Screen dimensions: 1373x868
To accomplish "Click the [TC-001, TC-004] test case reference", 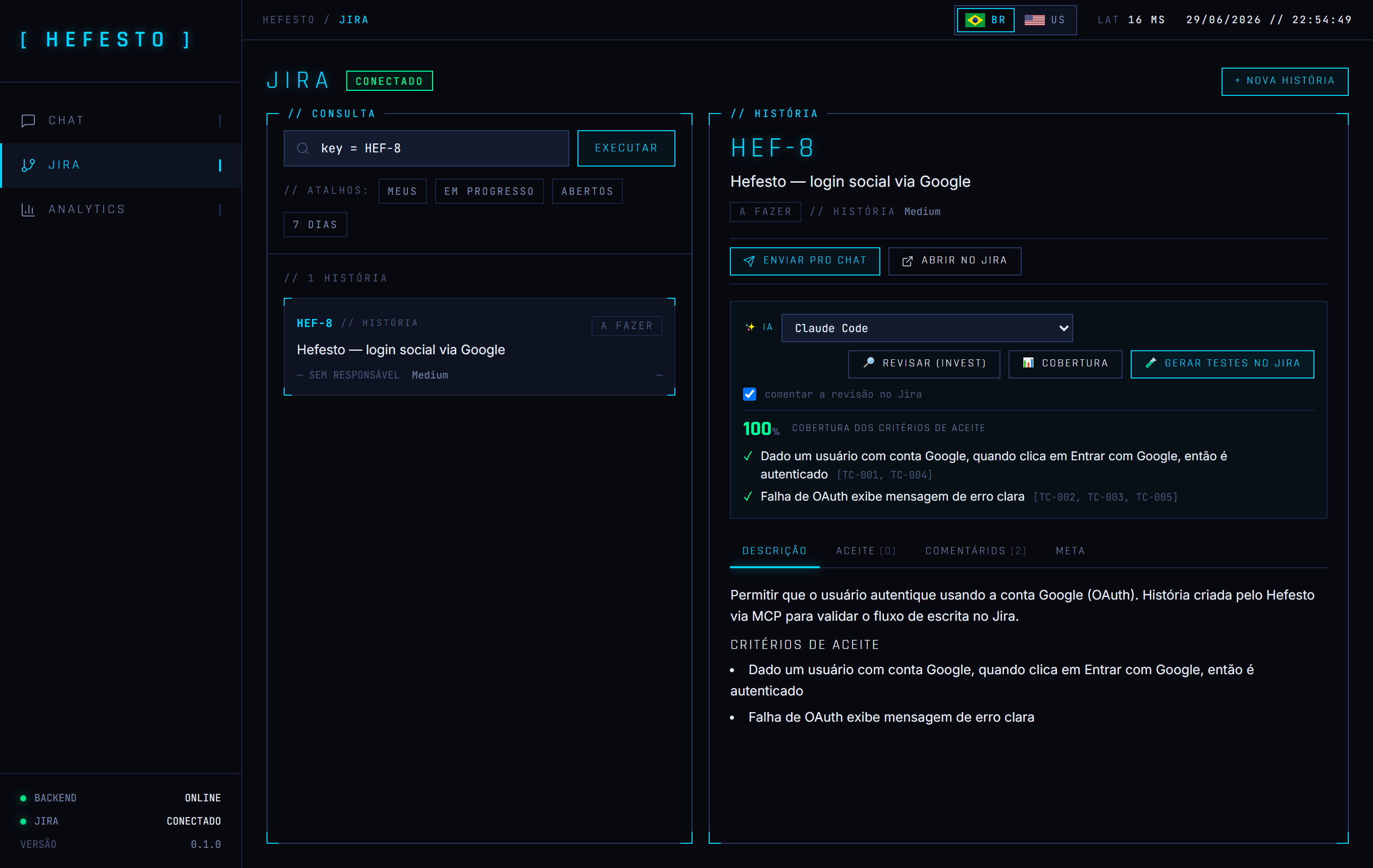I will pyautogui.click(x=884, y=475).
